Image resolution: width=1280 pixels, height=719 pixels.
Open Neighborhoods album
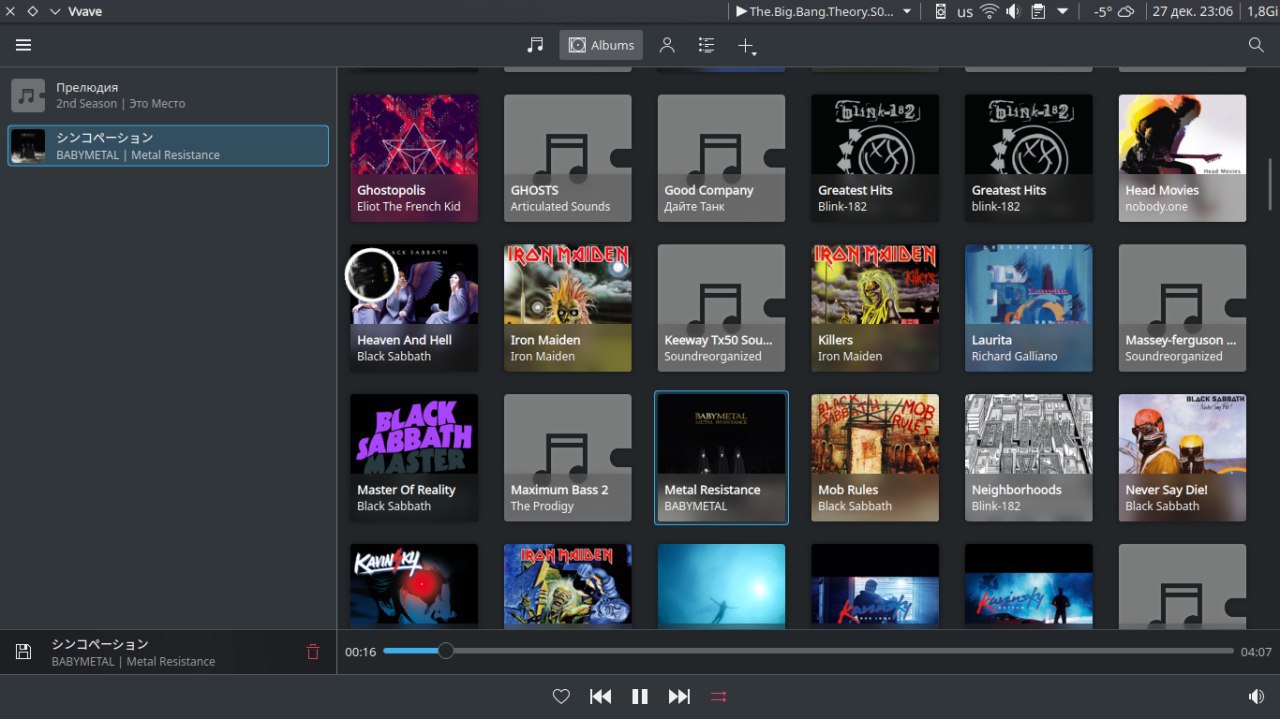pyautogui.click(x=1029, y=458)
